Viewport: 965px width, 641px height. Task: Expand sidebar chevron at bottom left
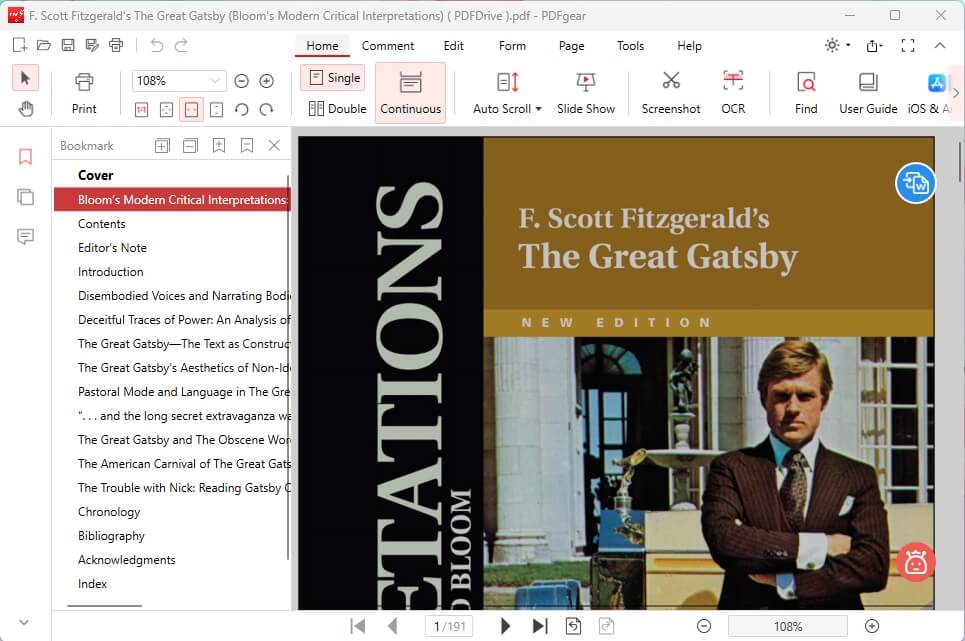coord(24,623)
